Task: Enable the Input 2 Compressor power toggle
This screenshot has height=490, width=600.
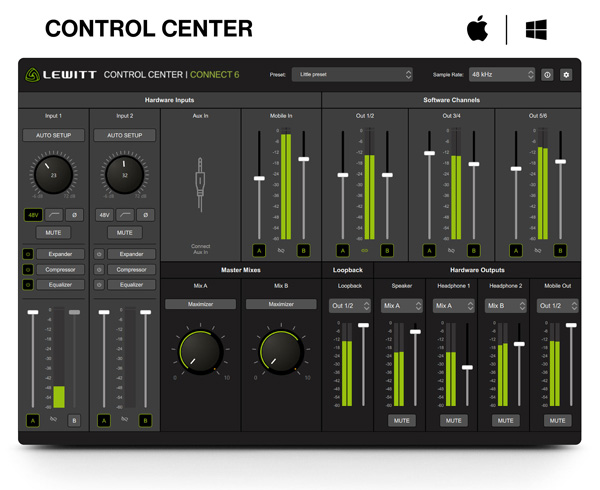Action: coord(99,269)
